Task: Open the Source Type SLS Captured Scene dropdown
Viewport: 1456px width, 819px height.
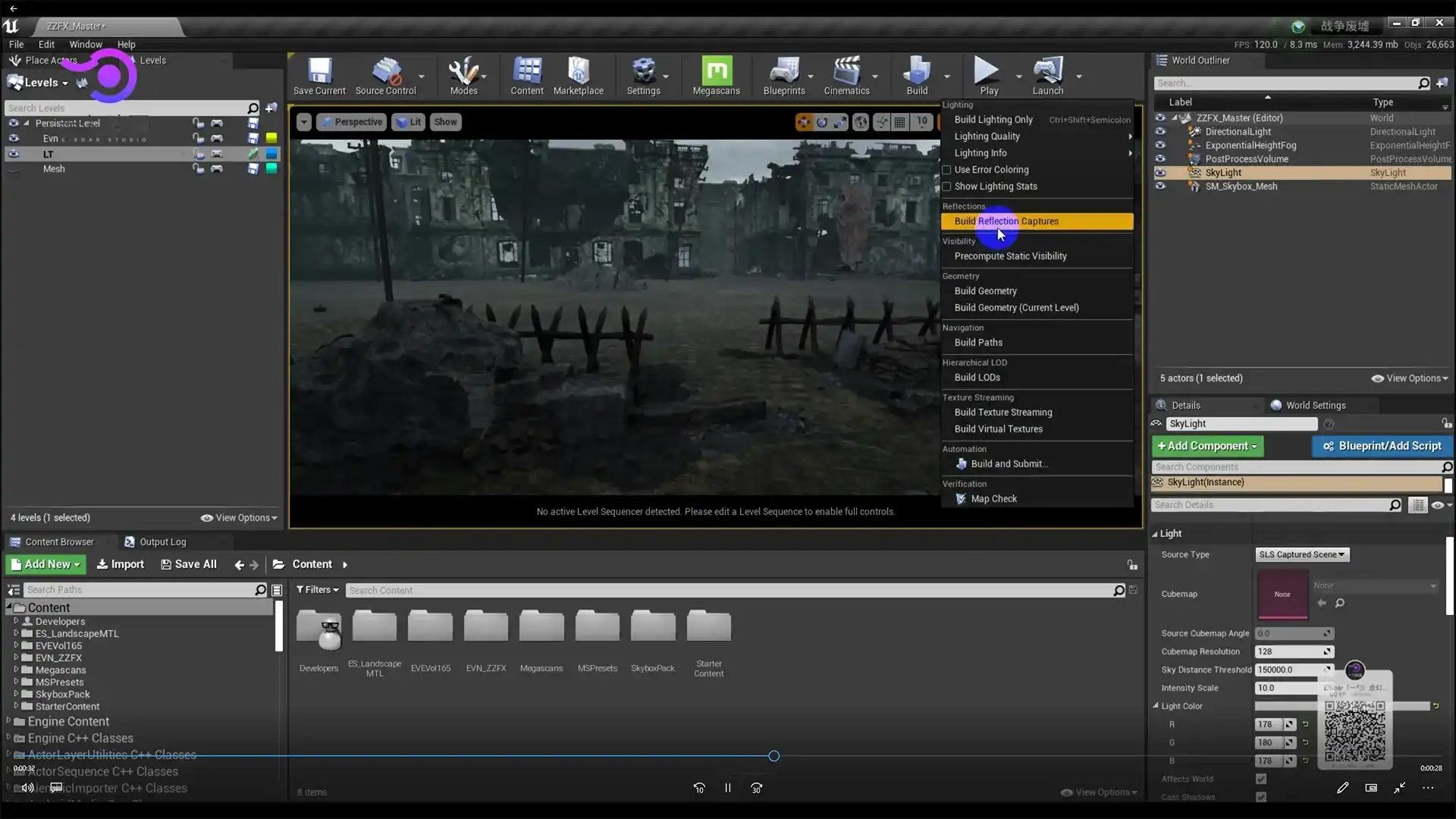Action: (x=1301, y=554)
